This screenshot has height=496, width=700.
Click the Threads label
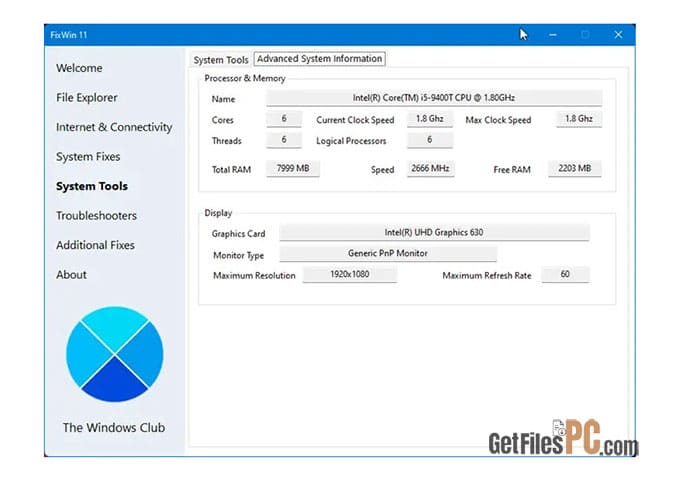tap(226, 141)
